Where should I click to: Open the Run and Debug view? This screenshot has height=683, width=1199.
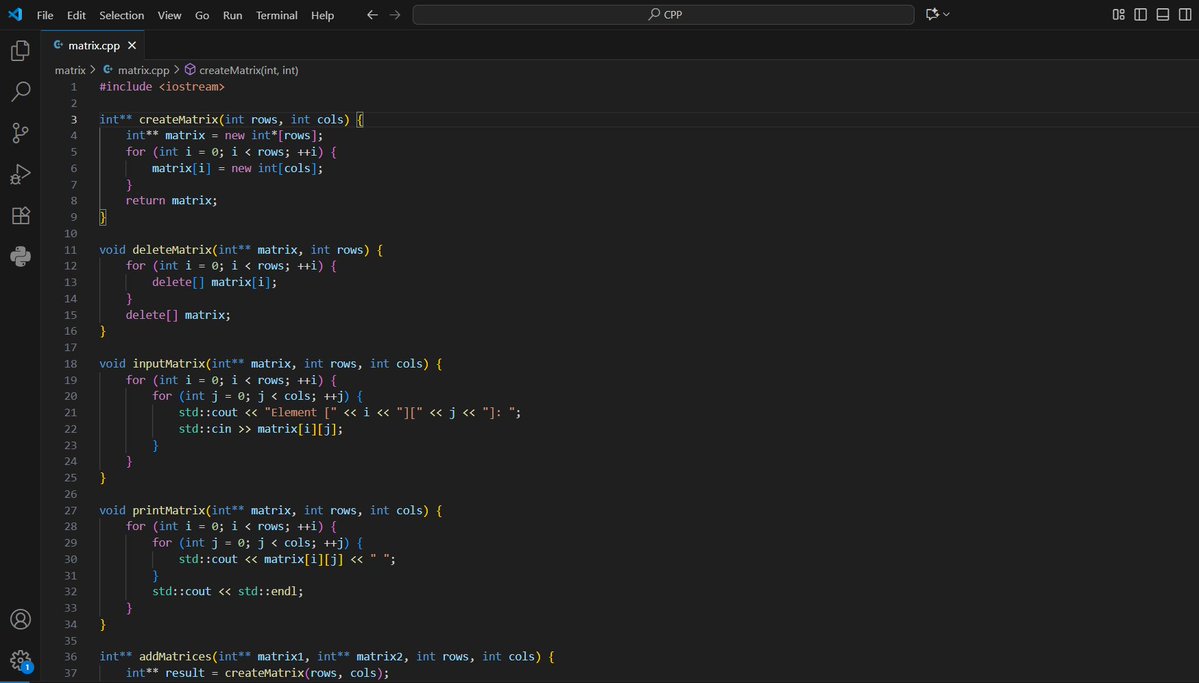[x=21, y=174]
